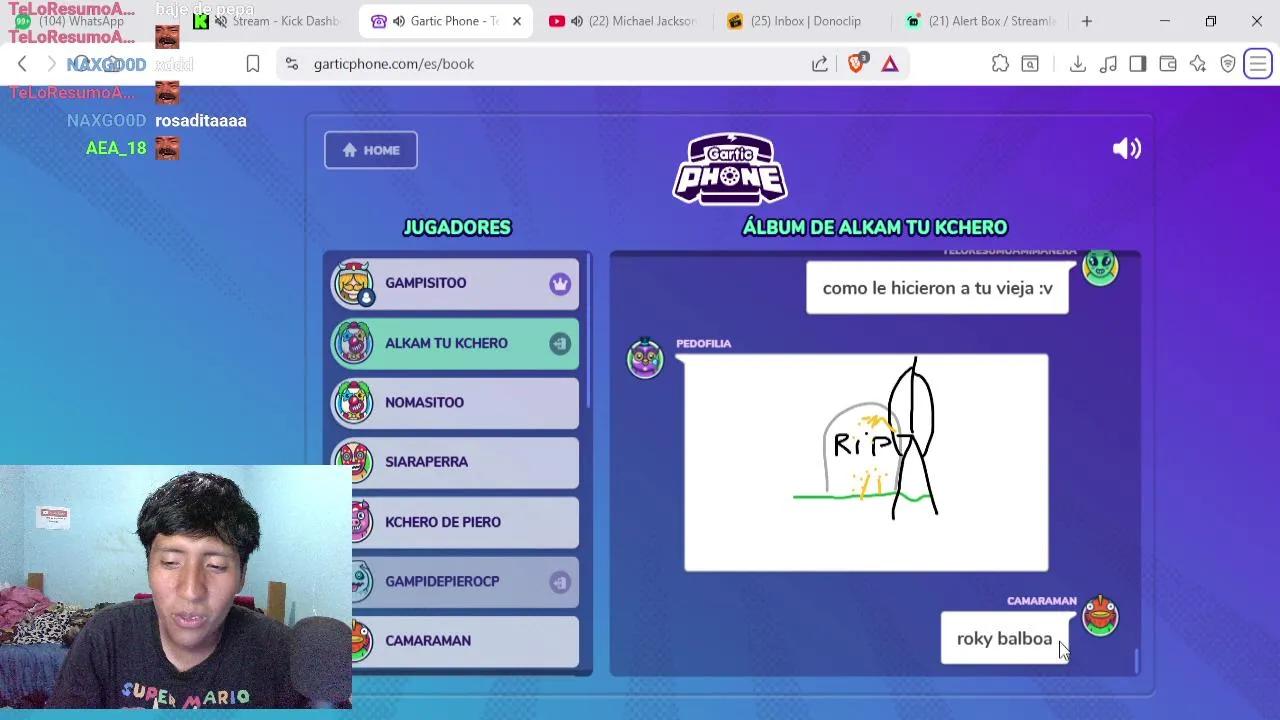1280x720 pixels.
Task: Click NOMASITOO's clown avatar
Action: pos(354,402)
